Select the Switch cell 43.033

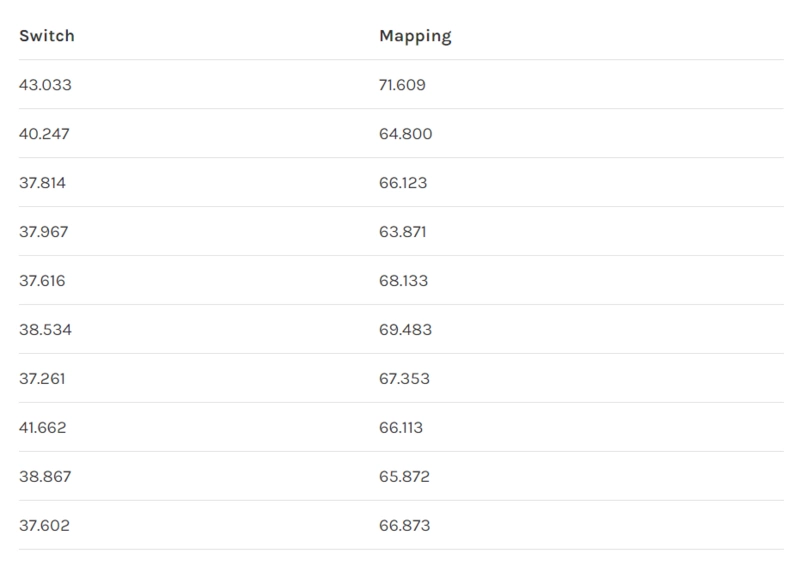45,85
